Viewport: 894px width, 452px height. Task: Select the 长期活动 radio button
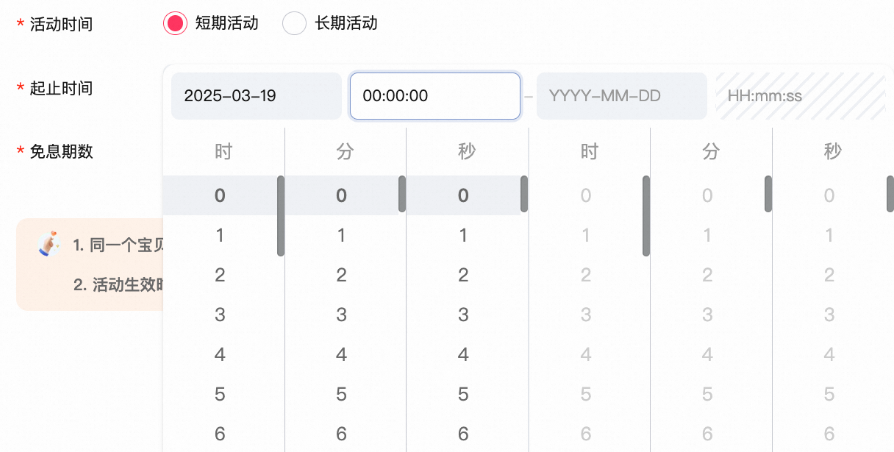[x=294, y=23]
